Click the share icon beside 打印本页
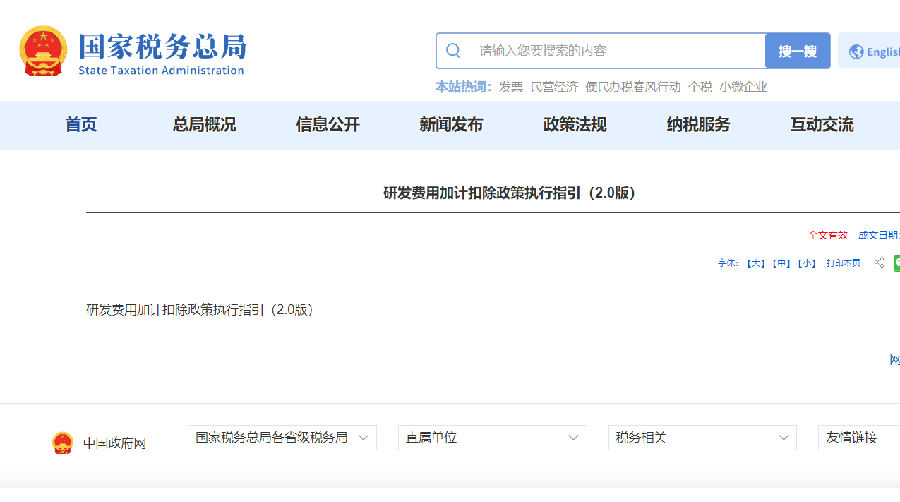 [879, 263]
